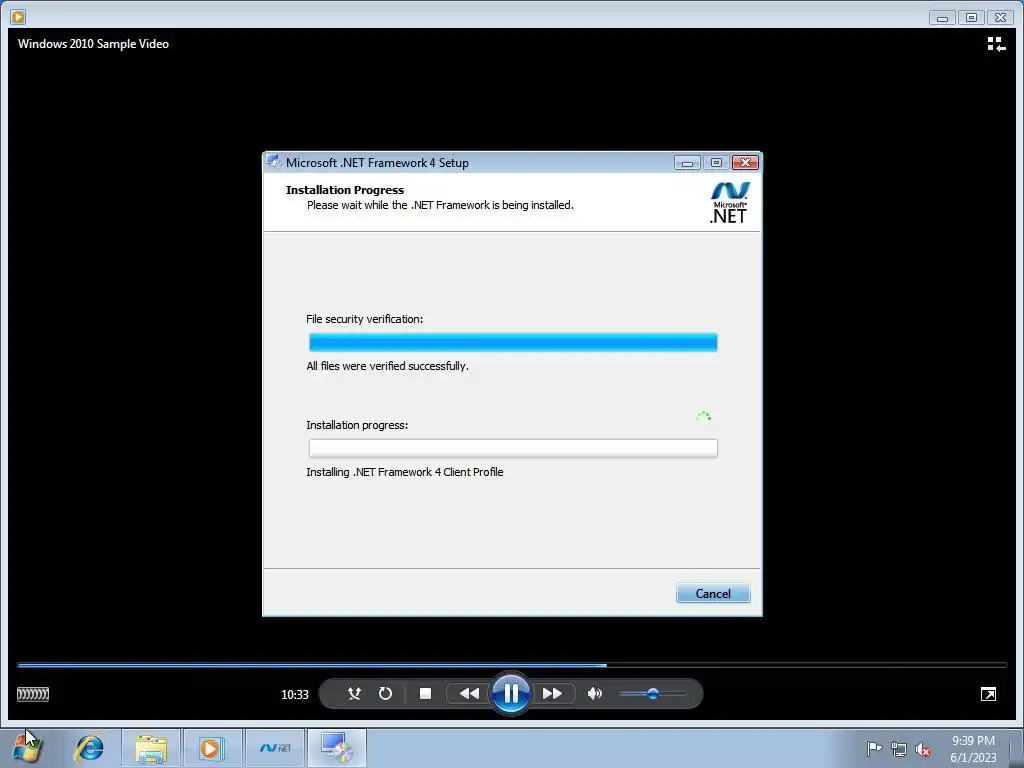
Task: Close the .NET Framework 4 Setup dialog
Action: click(x=745, y=162)
